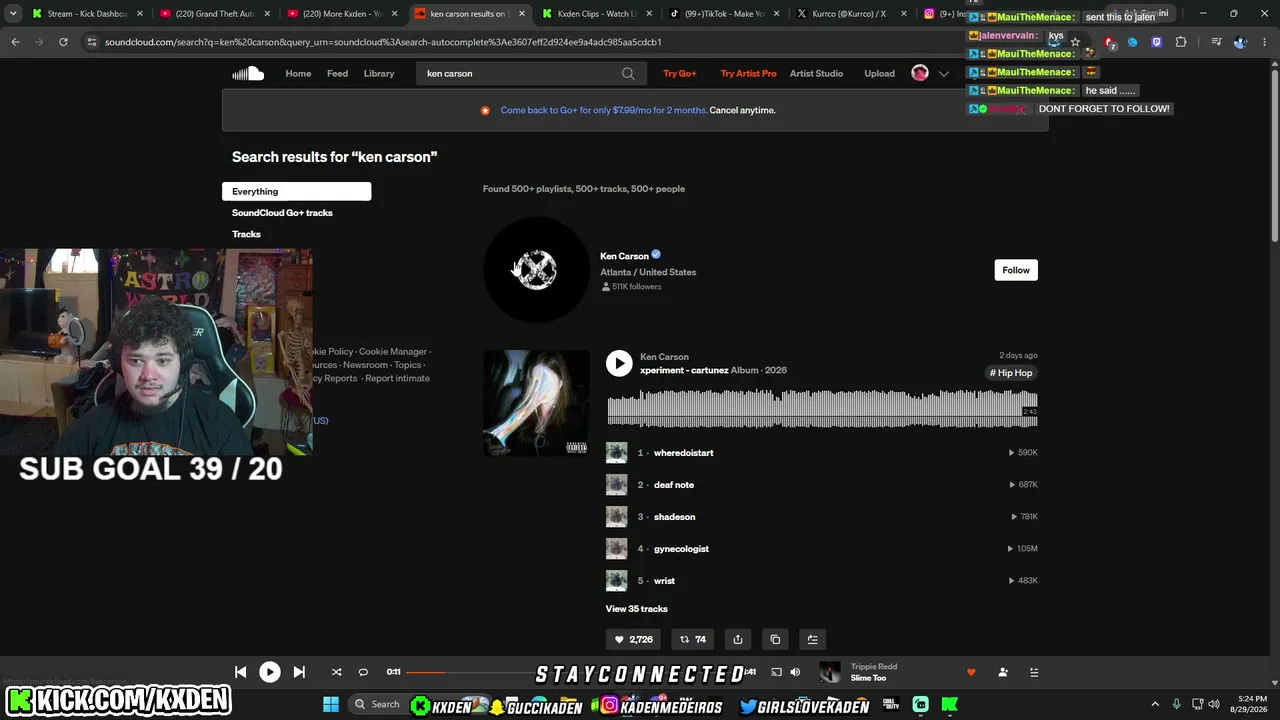Image resolution: width=1280 pixels, height=720 pixels.
Task: Seek in the album waveform
Action: (x=822, y=408)
